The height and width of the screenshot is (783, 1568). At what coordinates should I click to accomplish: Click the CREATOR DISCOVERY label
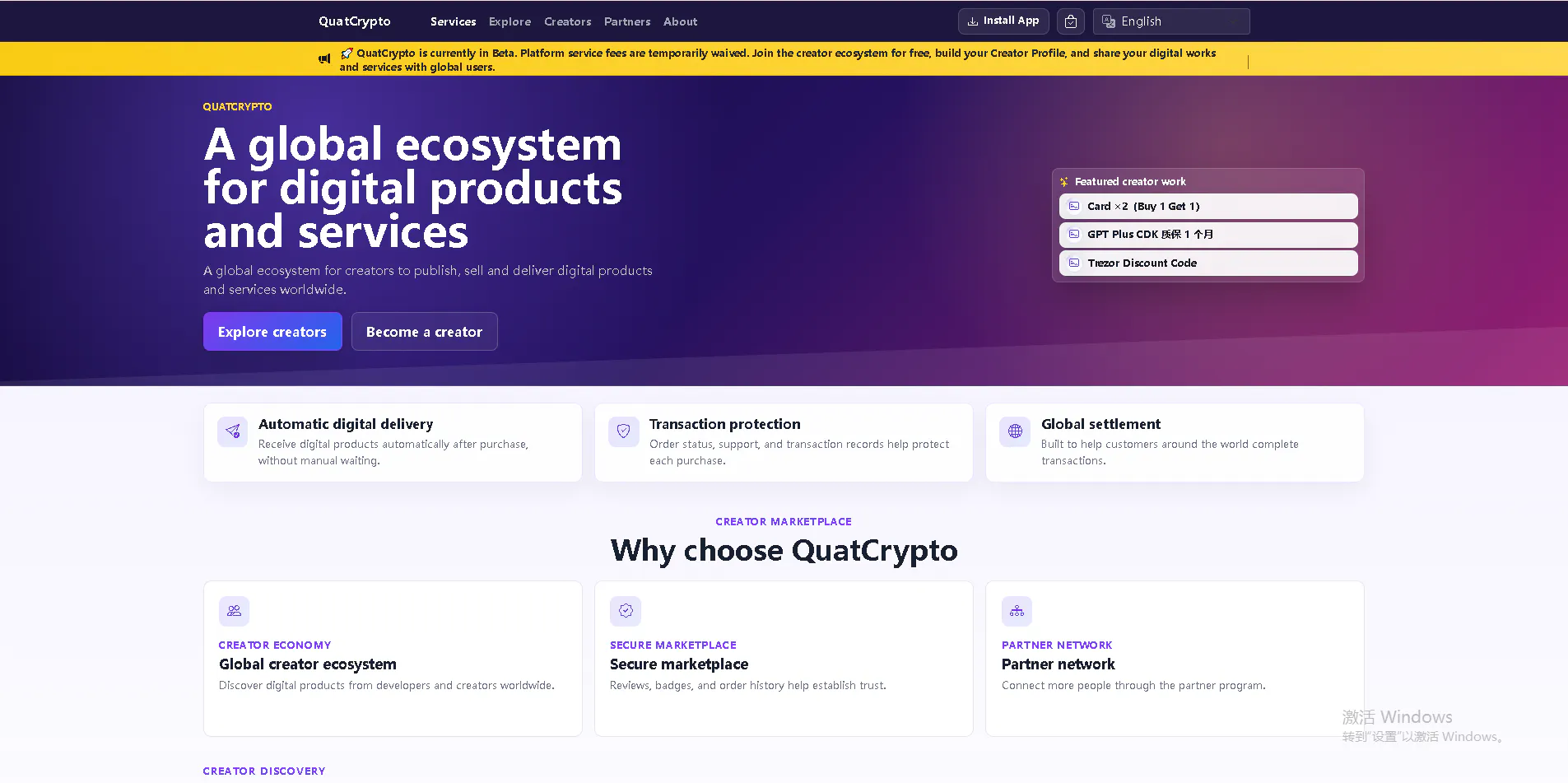(264, 771)
